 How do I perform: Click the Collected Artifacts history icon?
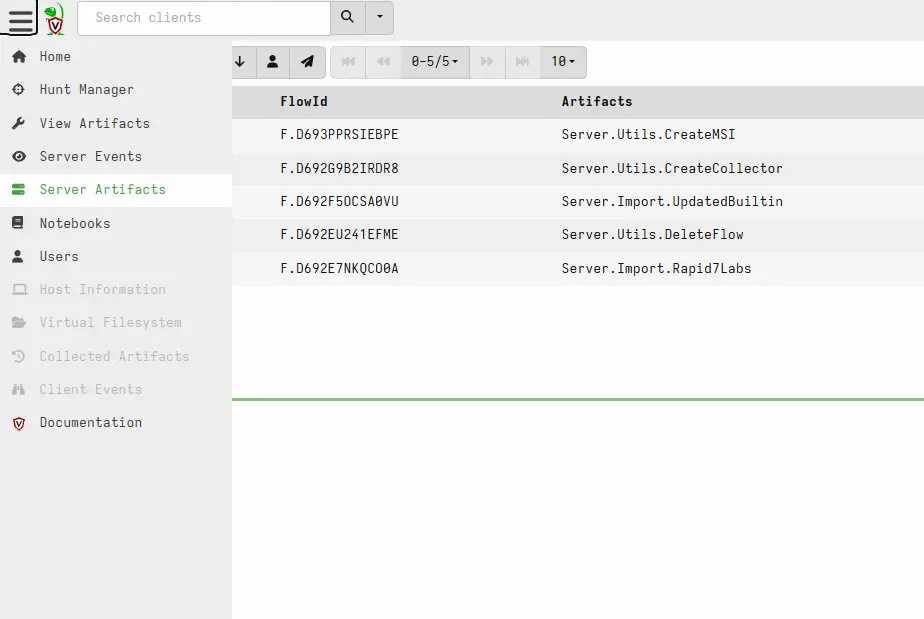tap(19, 356)
